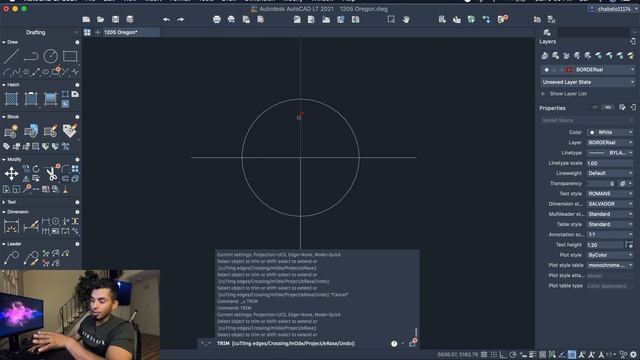
Task: Click the command line help icon
Action: coord(394,344)
